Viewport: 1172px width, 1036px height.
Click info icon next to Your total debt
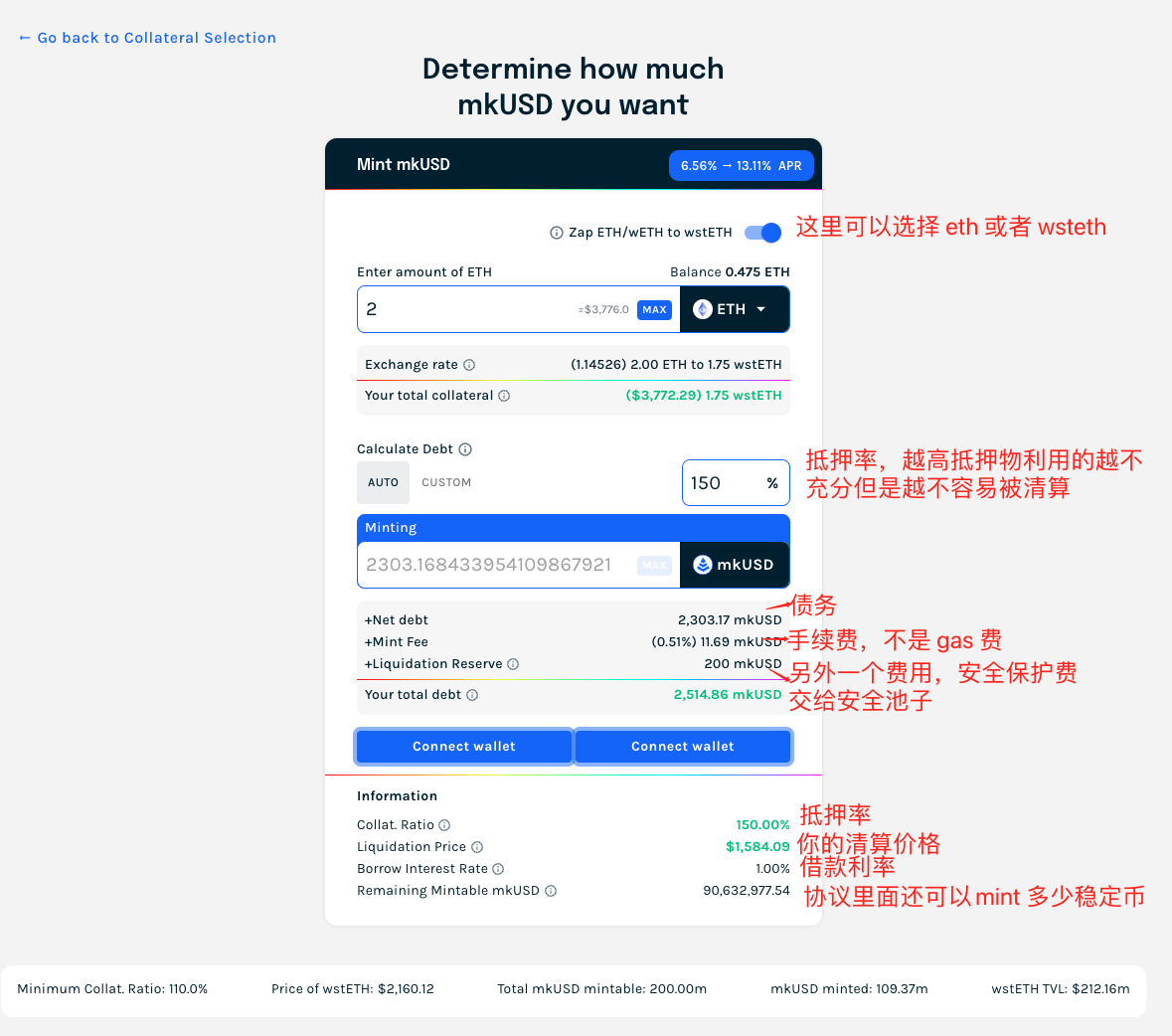(x=472, y=694)
